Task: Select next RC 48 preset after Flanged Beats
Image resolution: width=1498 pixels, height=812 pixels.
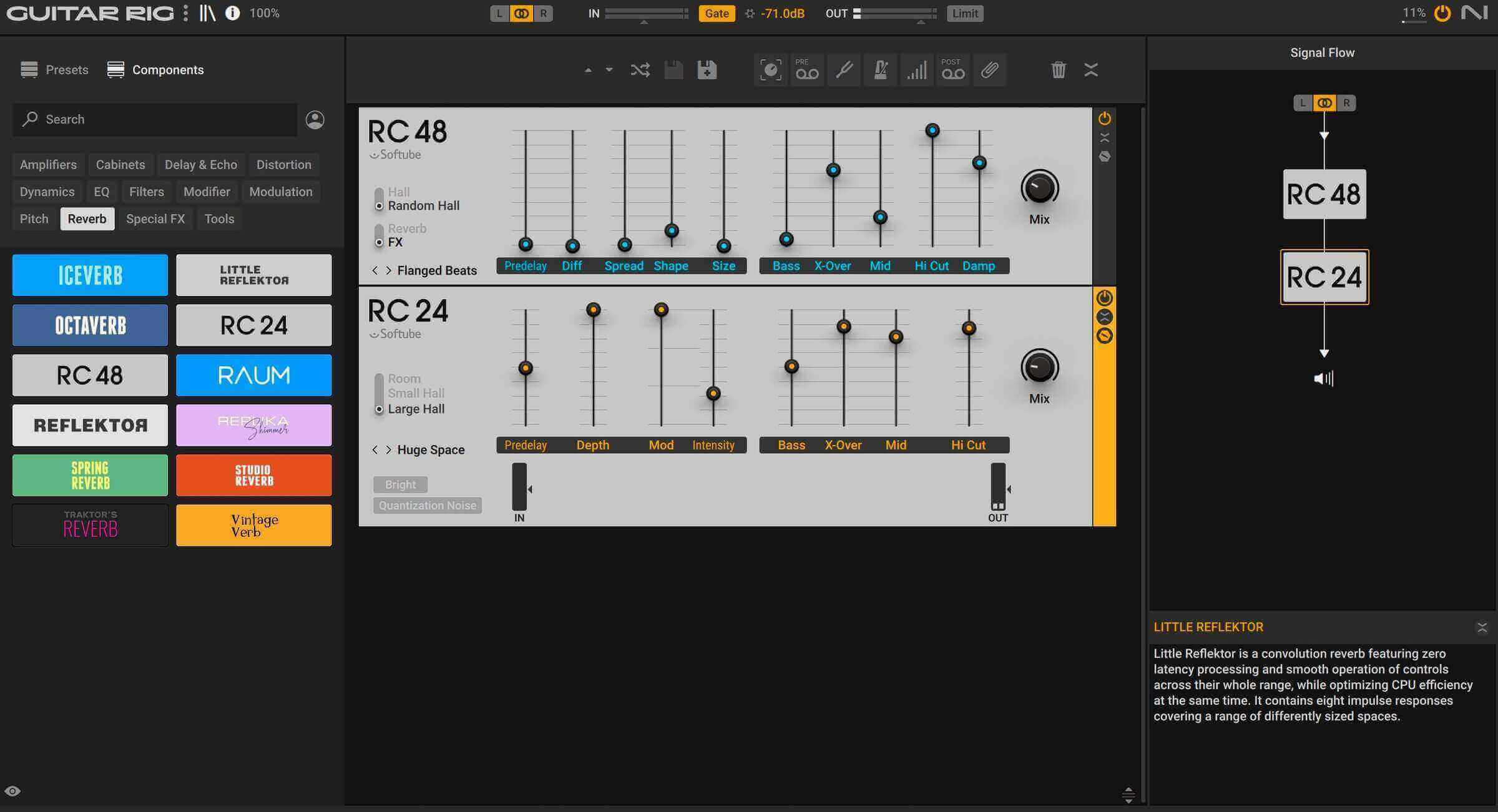Action: tap(388, 270)
